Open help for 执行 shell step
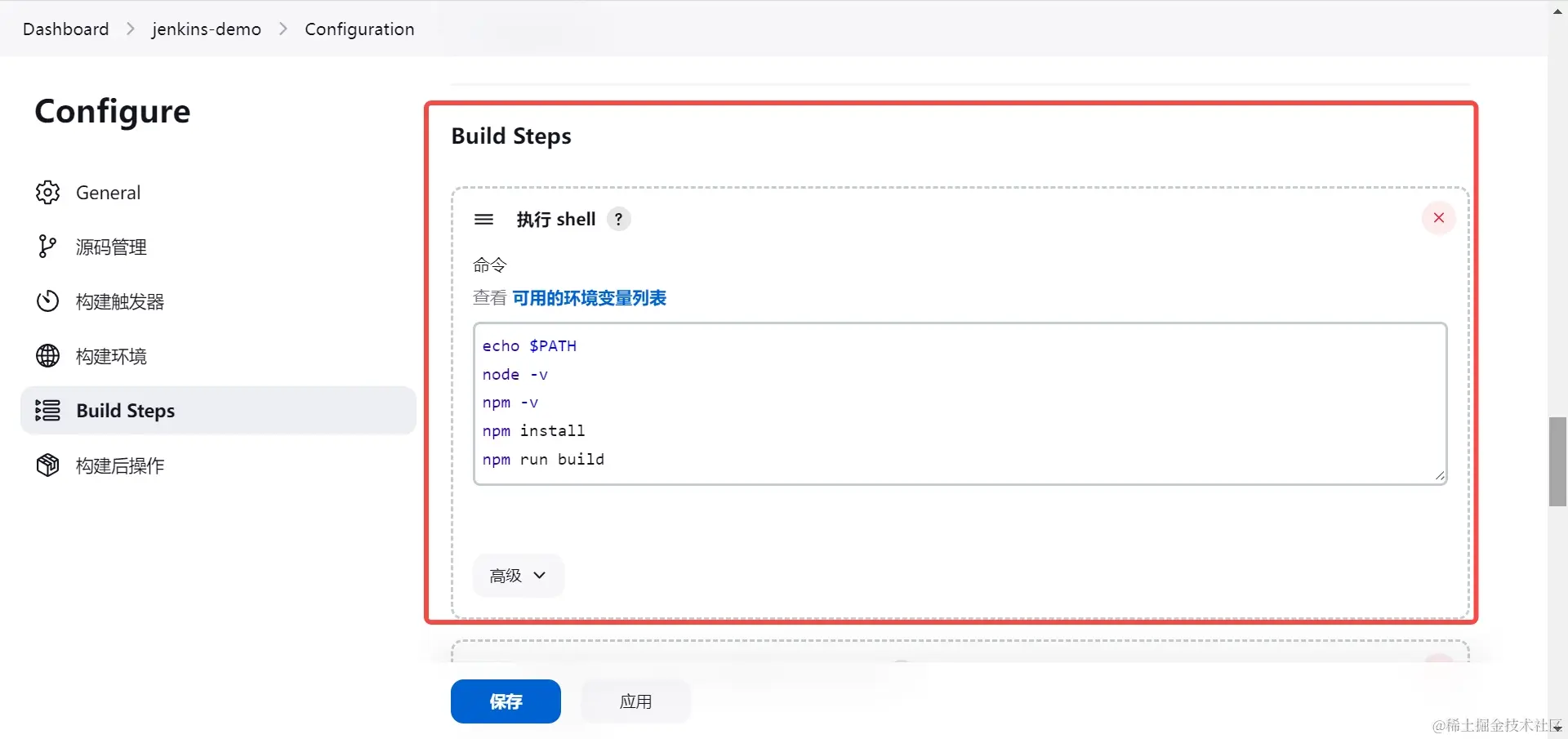 coord(618,219)
